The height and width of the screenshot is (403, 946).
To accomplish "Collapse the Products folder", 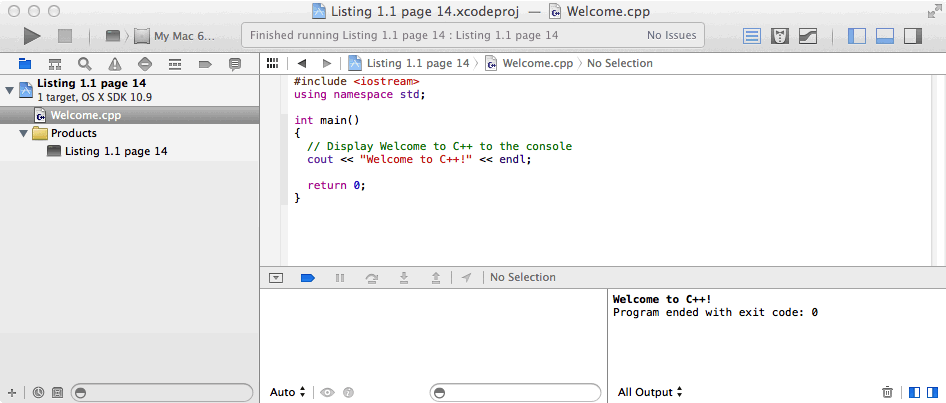I will (24, 133).
